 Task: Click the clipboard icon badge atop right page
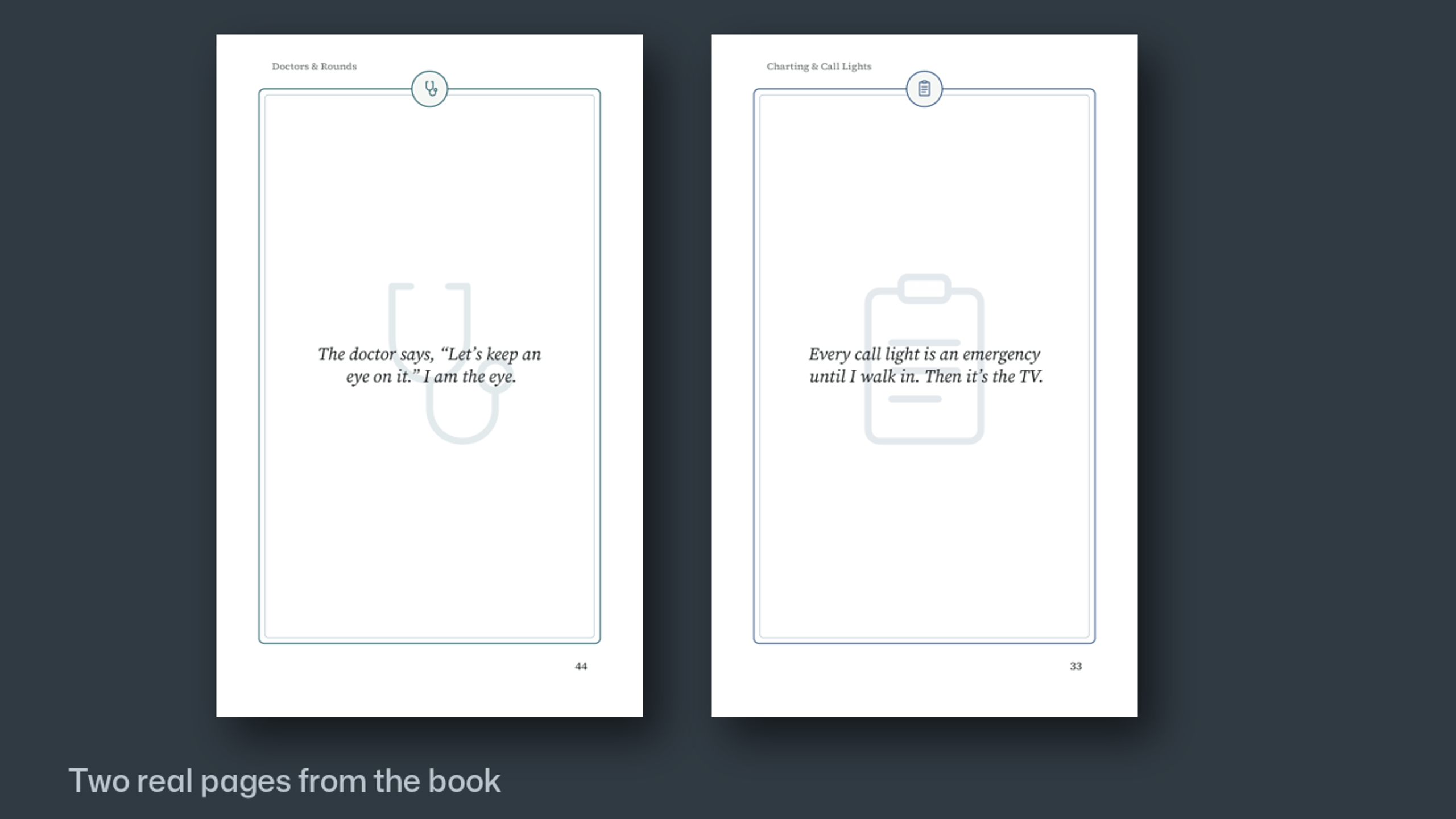[x=924, y=89]
